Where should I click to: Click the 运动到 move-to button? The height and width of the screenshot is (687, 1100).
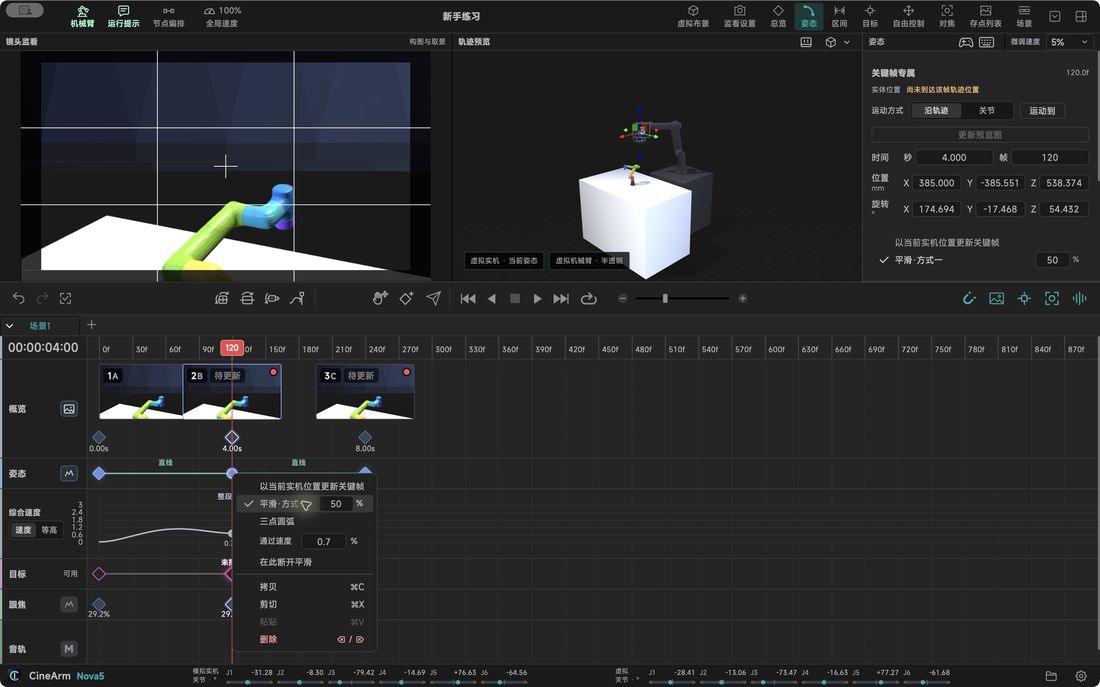[x=1042, y=111]
